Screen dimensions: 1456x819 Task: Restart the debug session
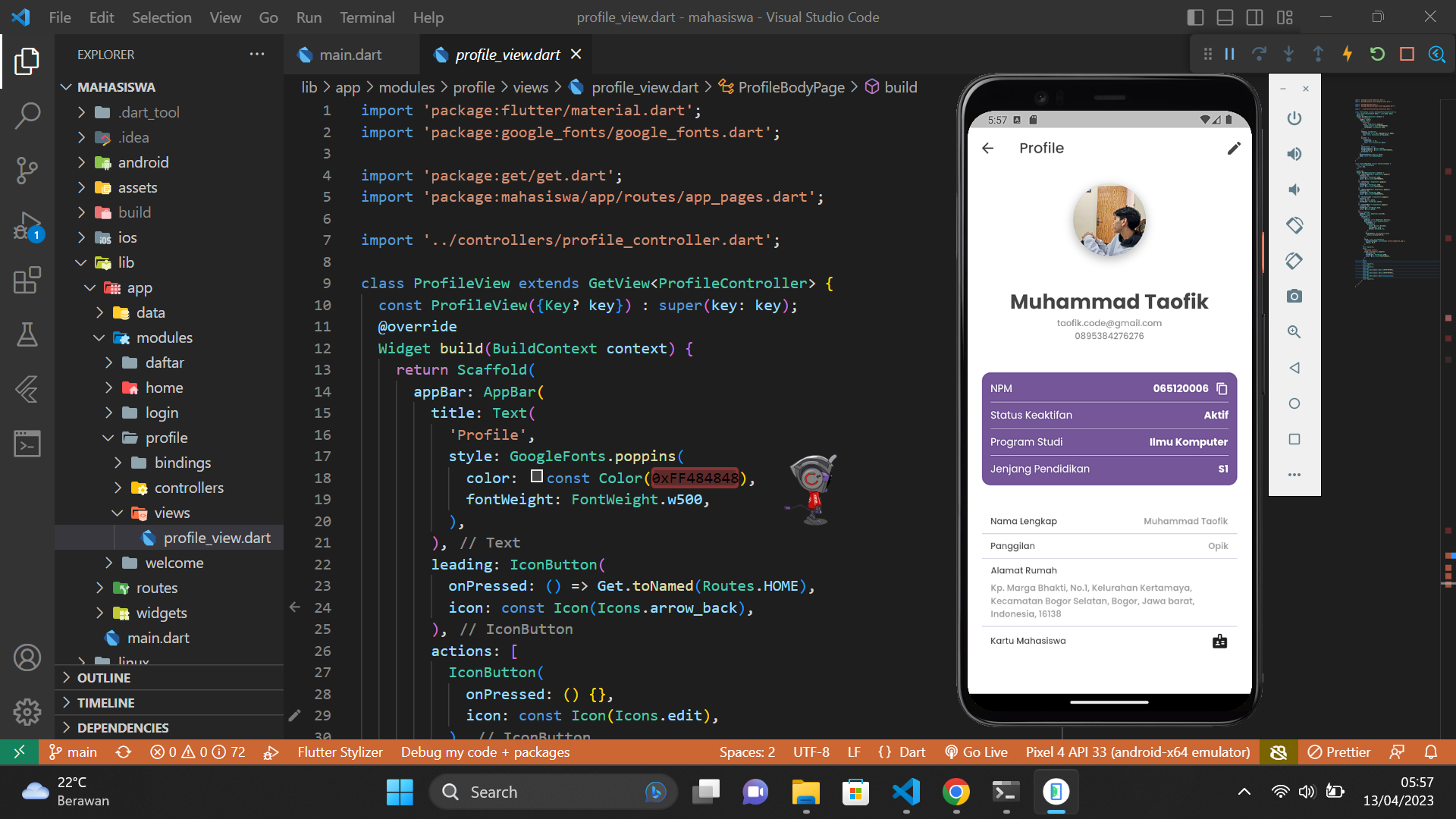click(x=1377, y=54)
